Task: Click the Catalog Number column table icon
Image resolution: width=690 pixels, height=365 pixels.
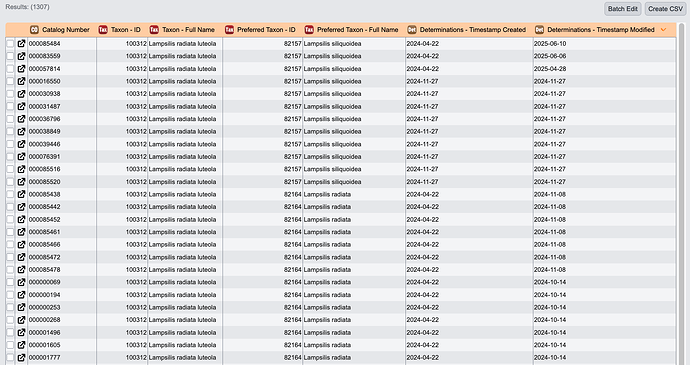Action: 34,29
